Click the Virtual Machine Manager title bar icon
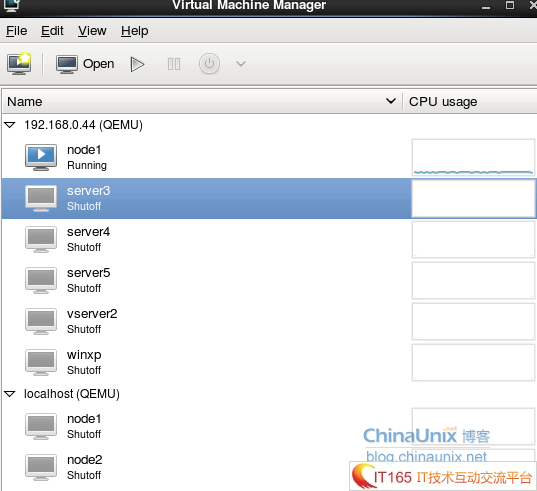This screenshot has width=537, height=491. 11,5
